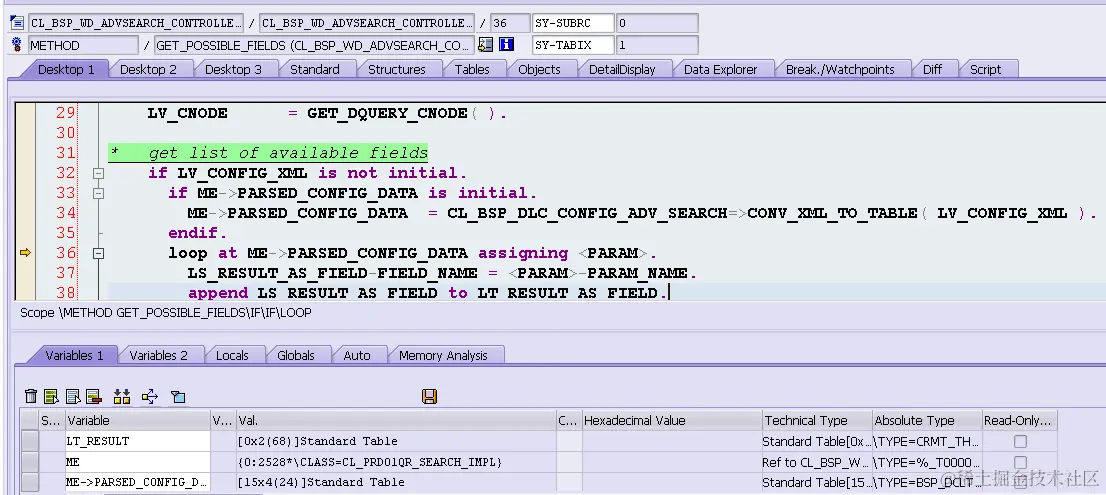
Task: Click the comment 'get list of available fields'
Action: (288, 153)
